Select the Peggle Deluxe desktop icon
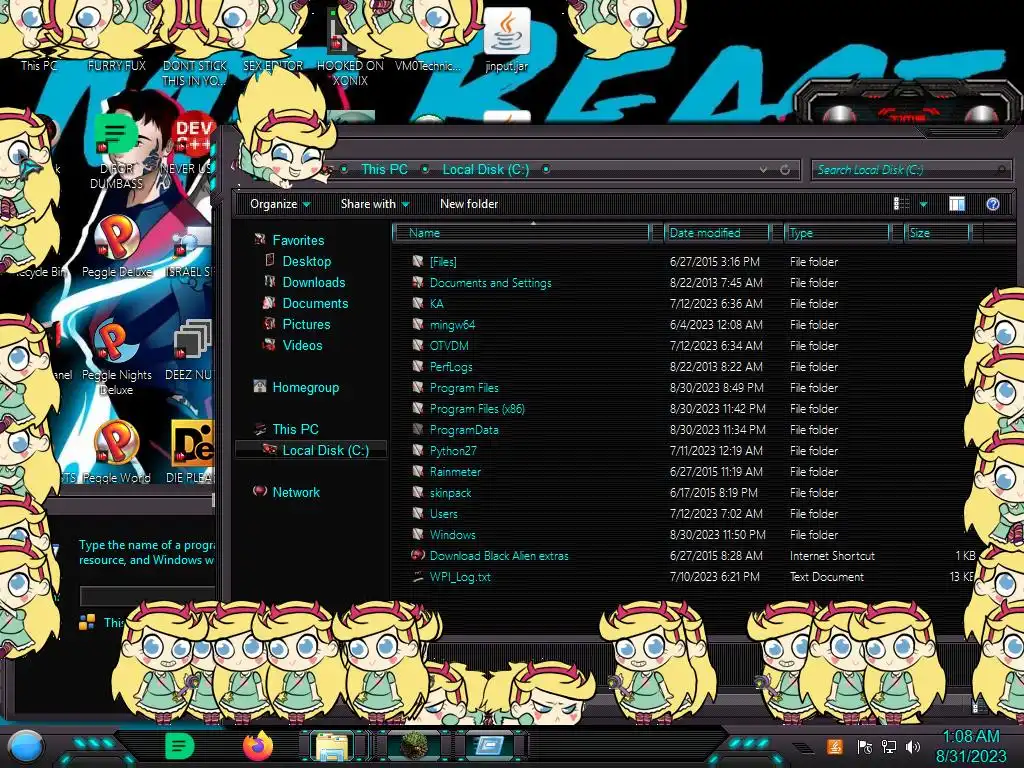Screen dimensions: 1024x768 pos(116,247)
